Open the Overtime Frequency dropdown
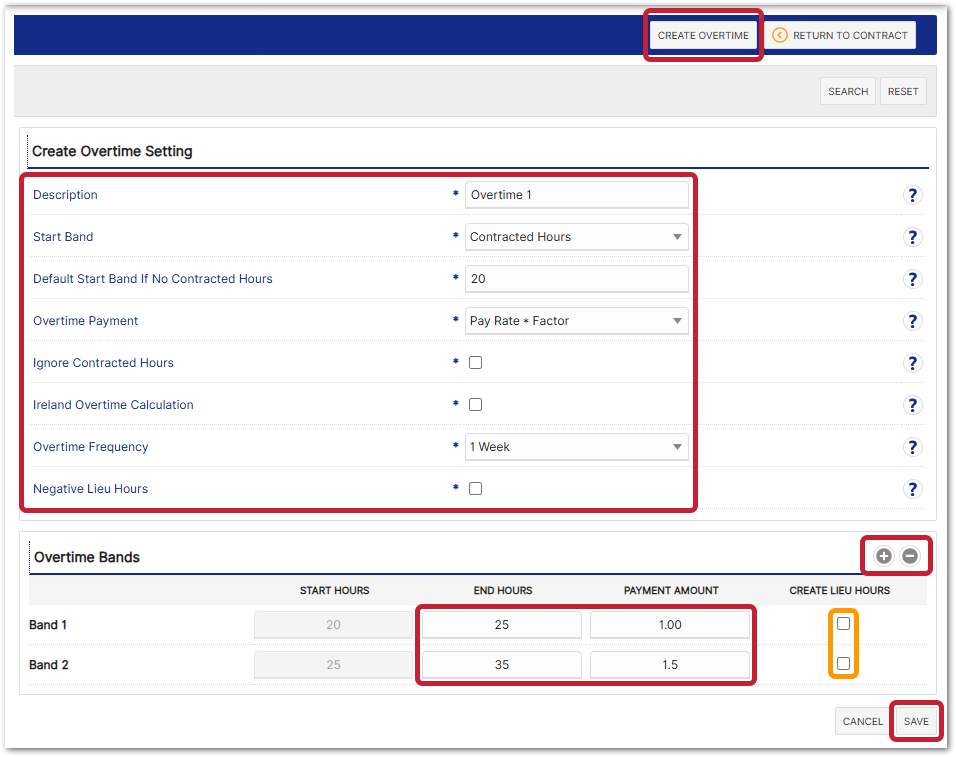 coord(577,447)
